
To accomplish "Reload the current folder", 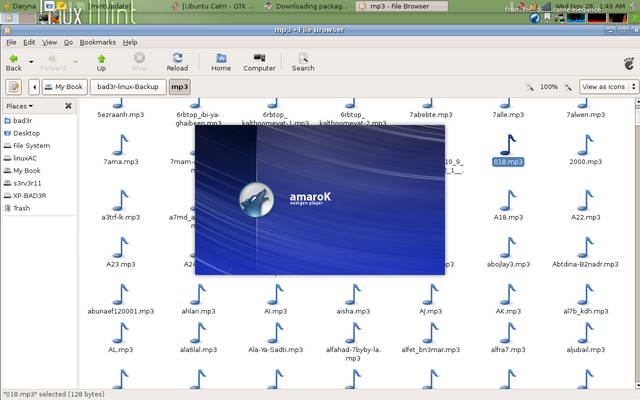I will (177, 62).
